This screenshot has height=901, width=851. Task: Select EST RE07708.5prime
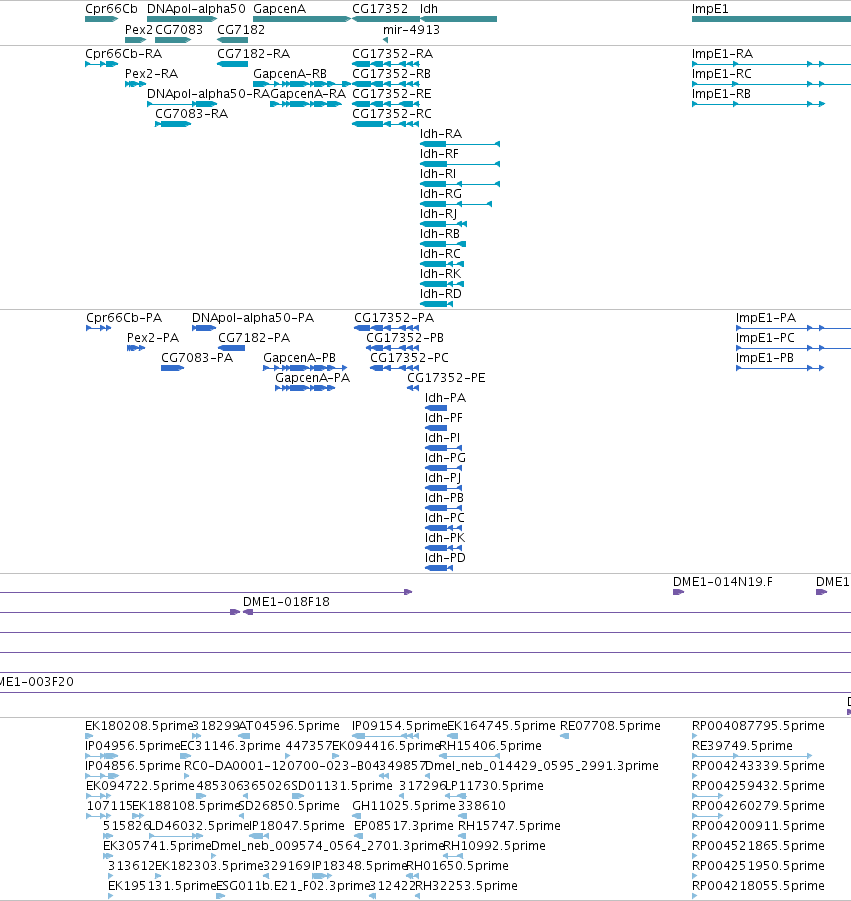tap(610, 726)
